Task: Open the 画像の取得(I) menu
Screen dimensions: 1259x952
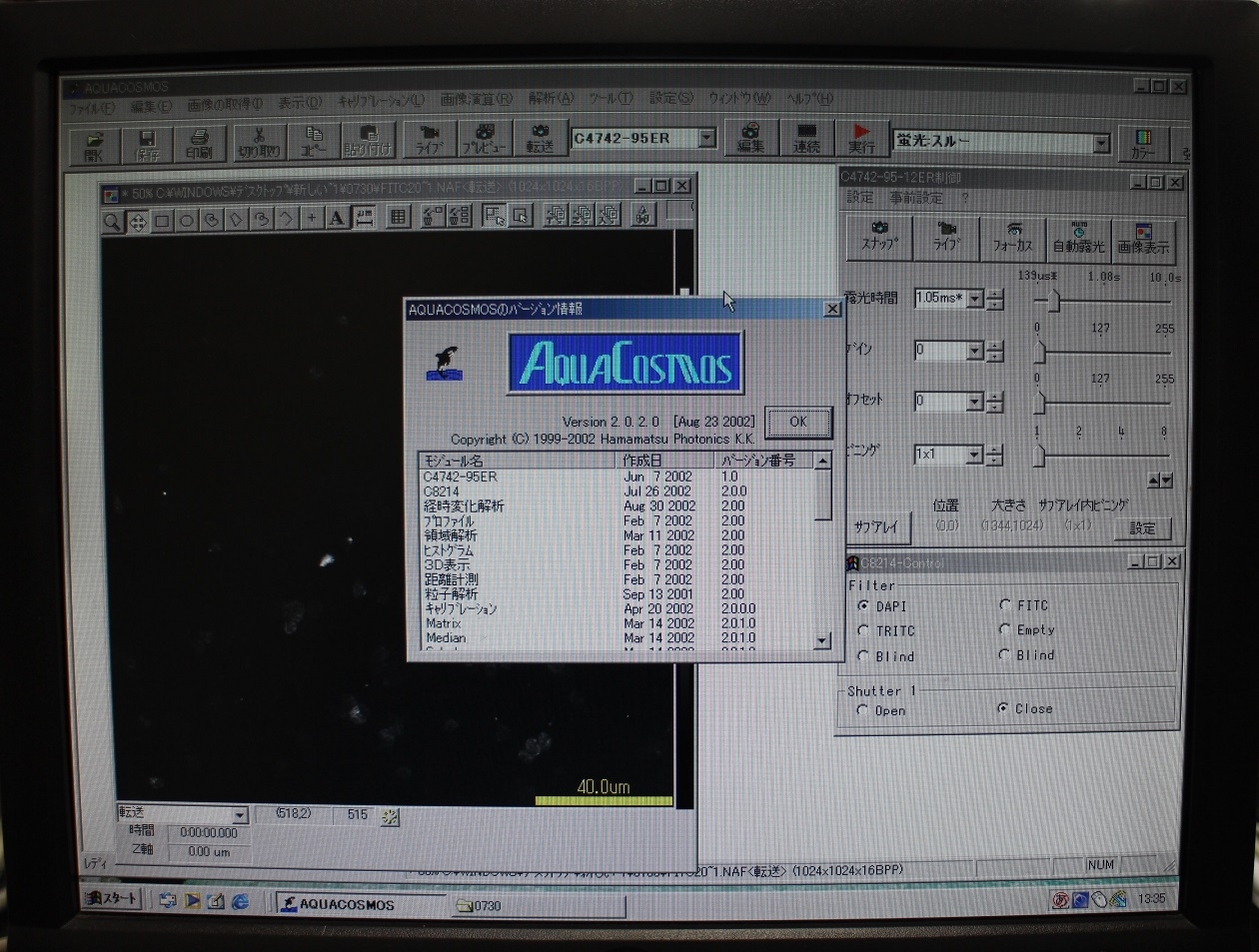Action: point(224,104)
